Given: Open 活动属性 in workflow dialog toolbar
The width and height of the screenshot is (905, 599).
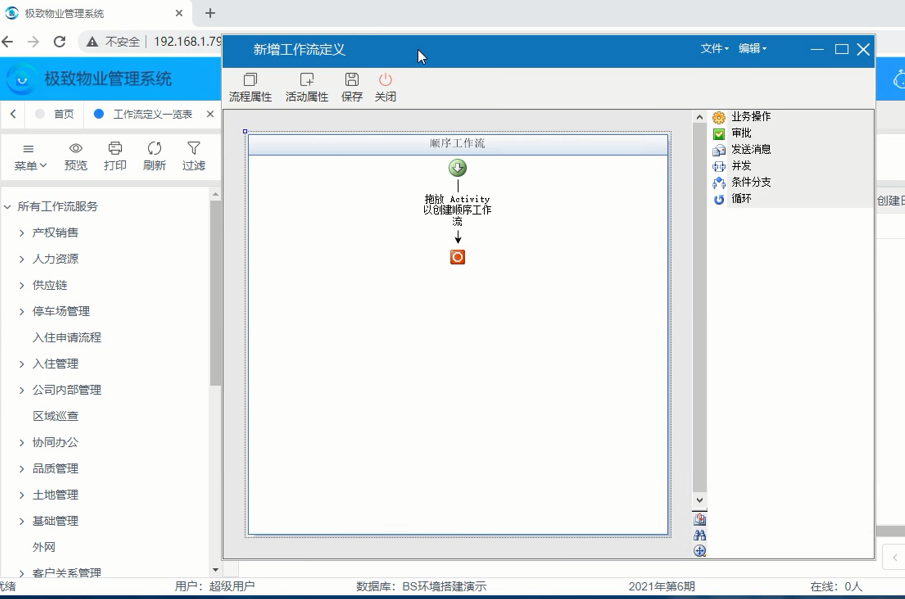Looking at the screenshot, I should pos(306,88).
